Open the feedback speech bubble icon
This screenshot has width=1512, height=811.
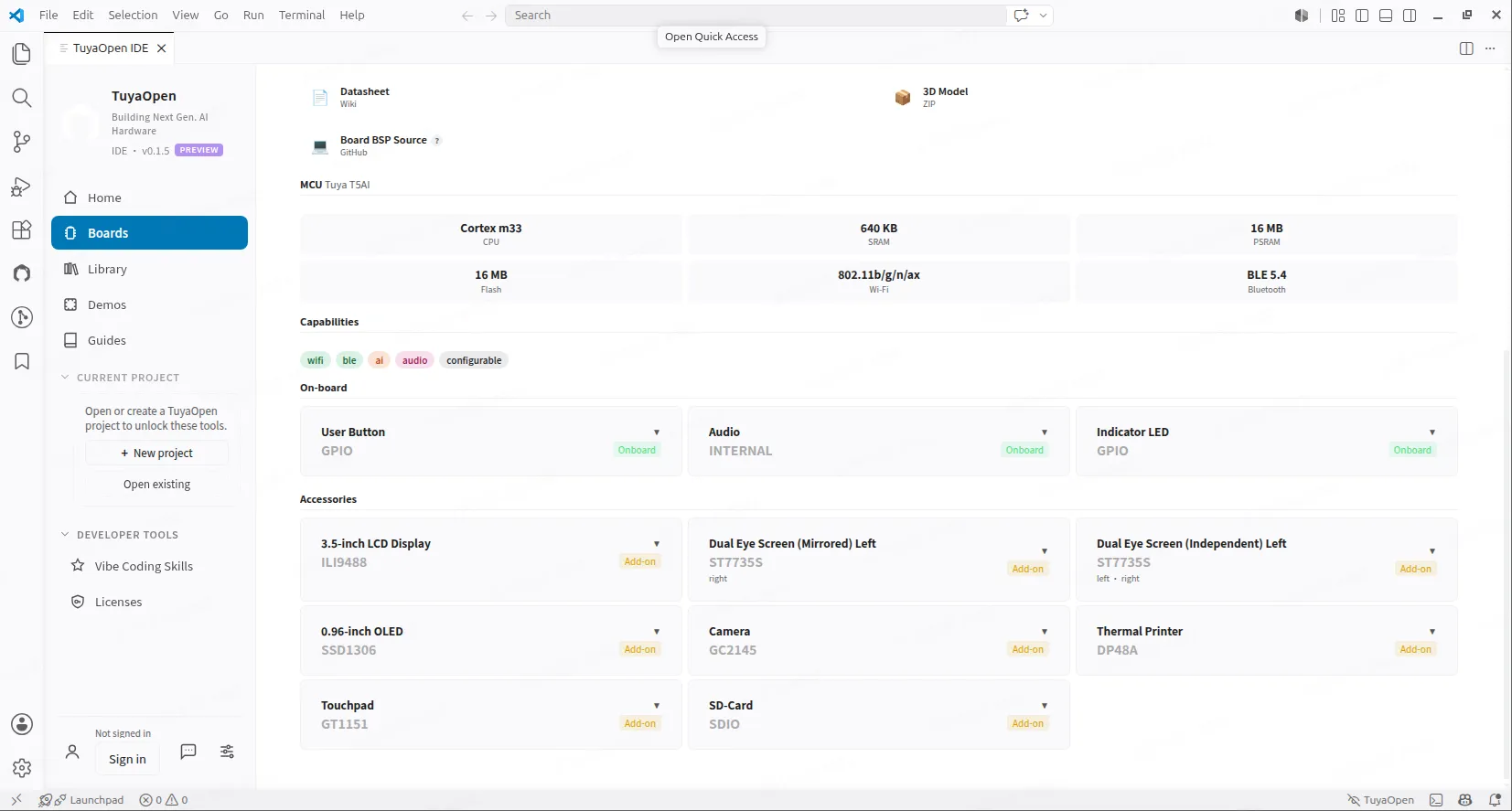pyautogui.click(x=188, y=752)
